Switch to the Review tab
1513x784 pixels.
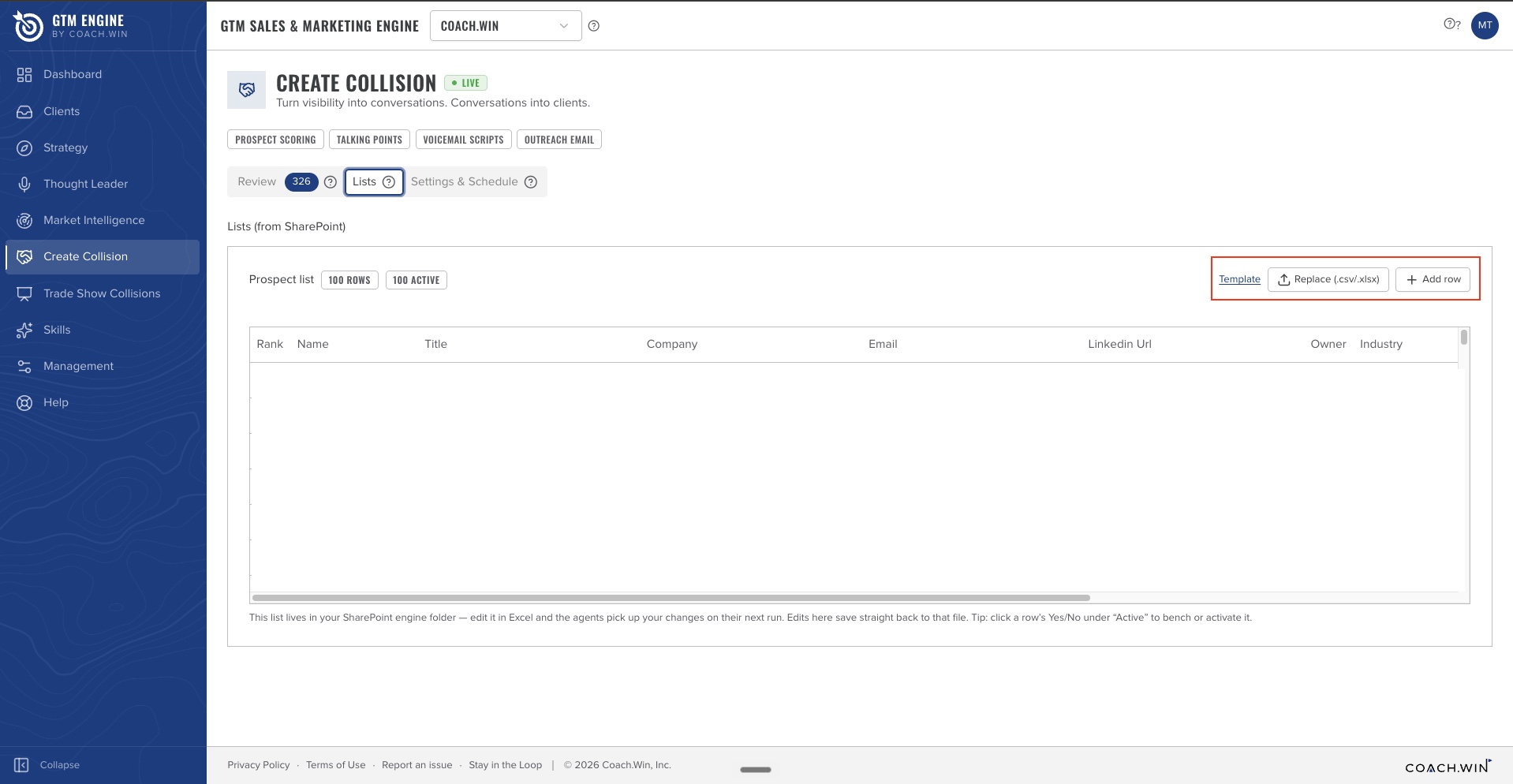pyautogui.click(x=257, y=182)
